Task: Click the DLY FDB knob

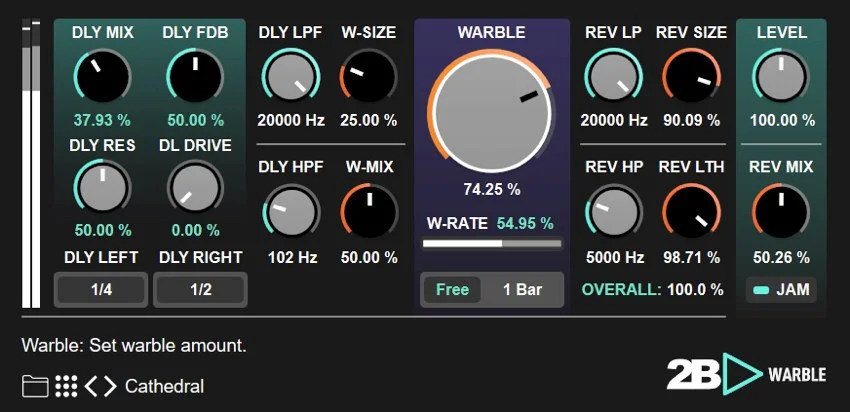Action: coord(195,76)
